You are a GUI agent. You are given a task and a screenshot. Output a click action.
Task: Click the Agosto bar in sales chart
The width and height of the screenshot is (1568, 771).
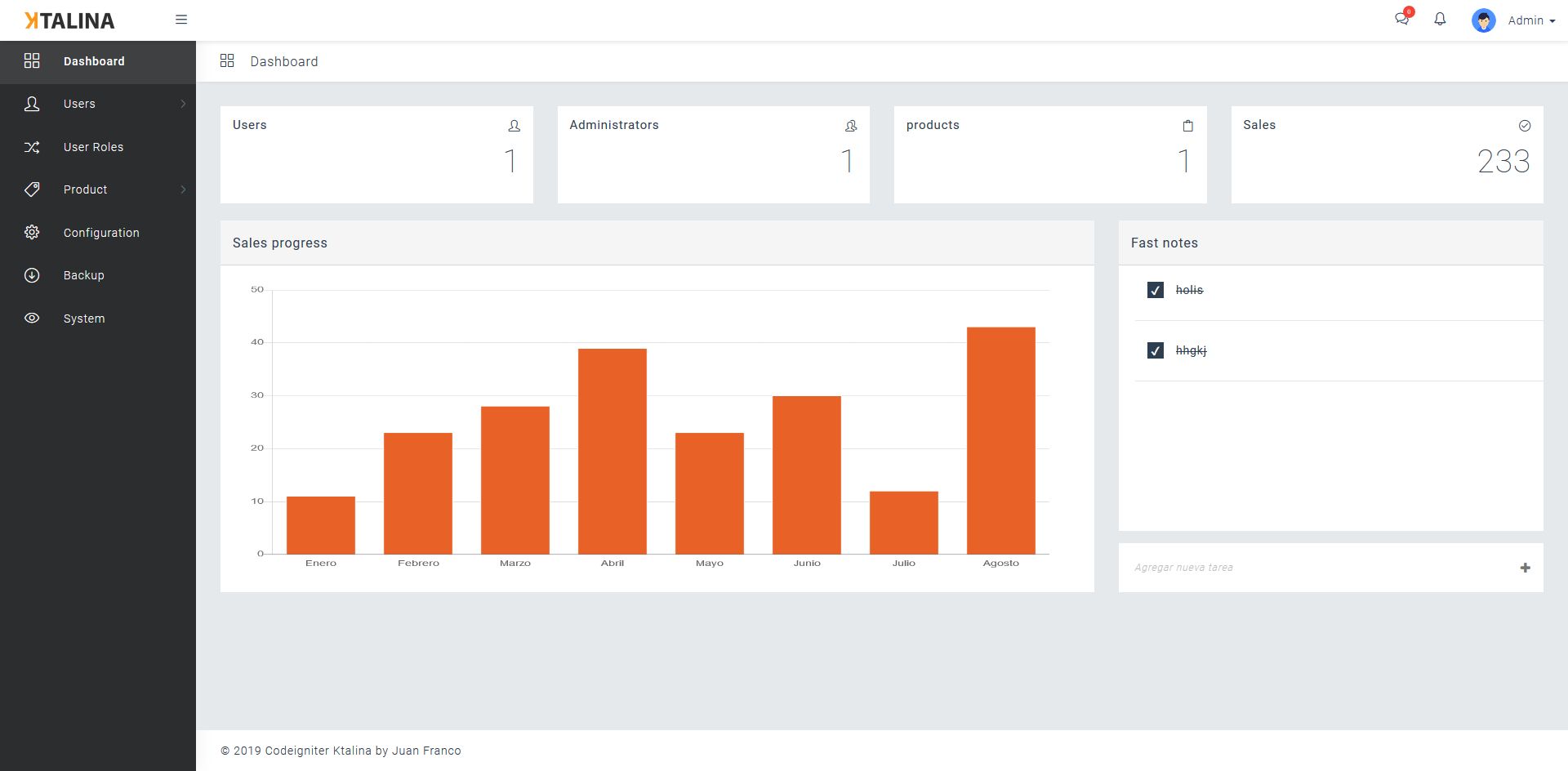1000,440
